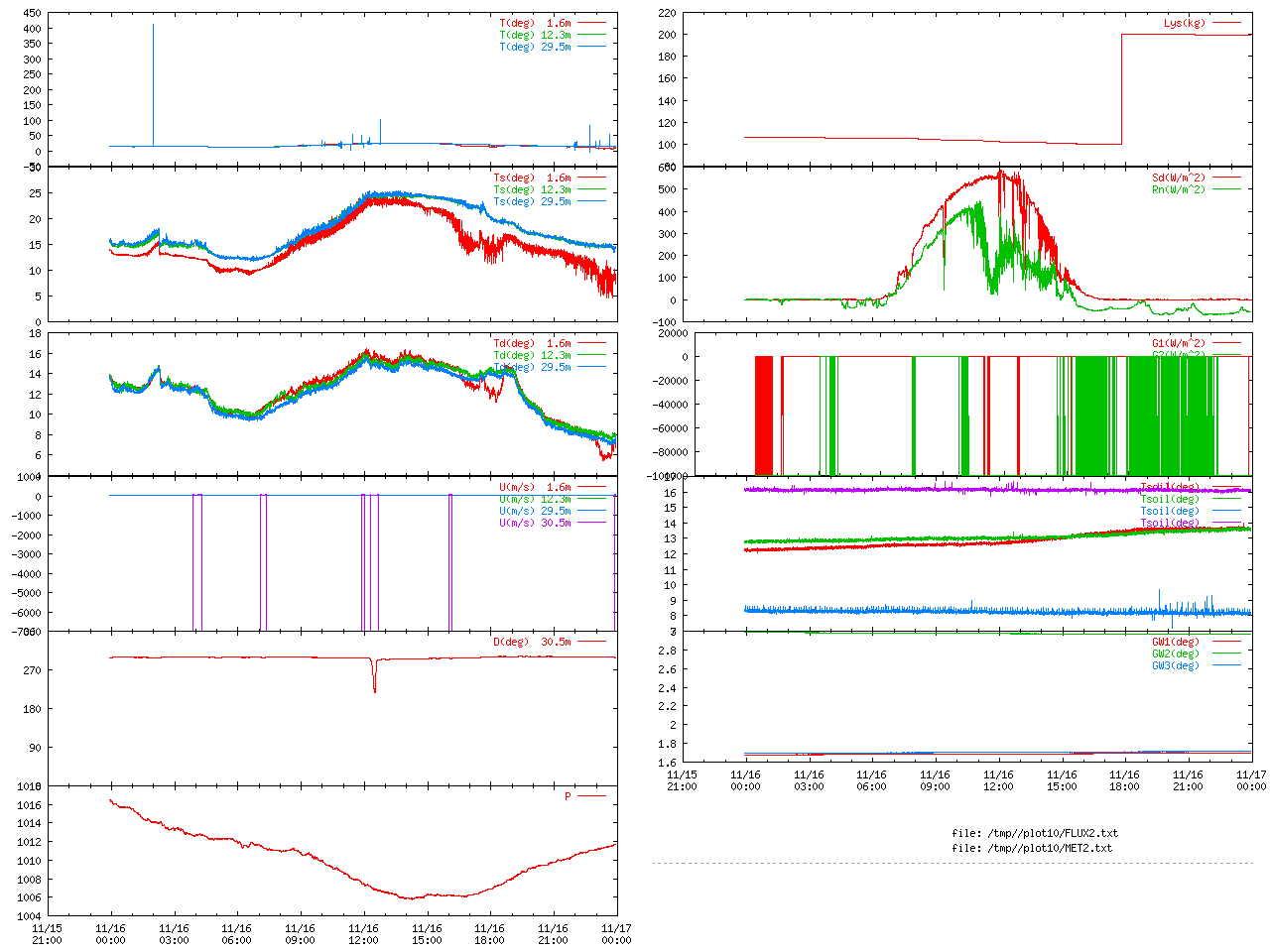Screen dimensions: 1270x952
Task: Click the '220' axis value in Lys plot
Action: pyautogui.click(x=667, y=14)
